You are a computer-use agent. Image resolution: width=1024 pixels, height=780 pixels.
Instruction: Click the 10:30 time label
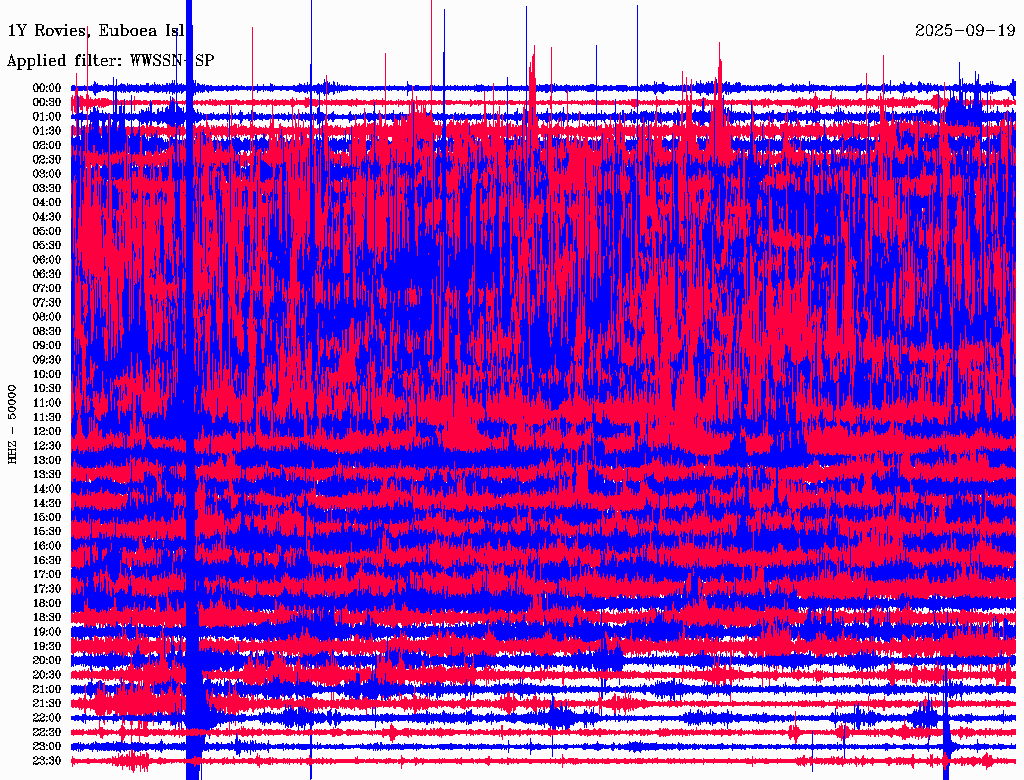pyautogui.click(x=47, y=388)
